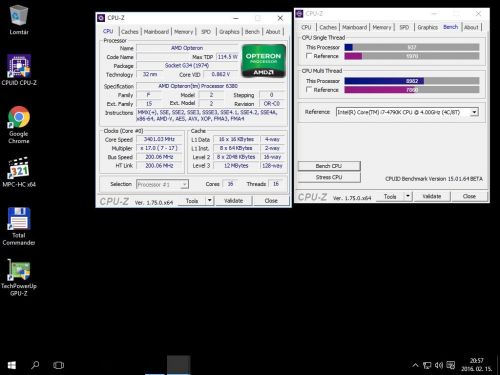Open Graphics tab in Bench window
This screenshot has height=375, width=500.
pos(427,27)
